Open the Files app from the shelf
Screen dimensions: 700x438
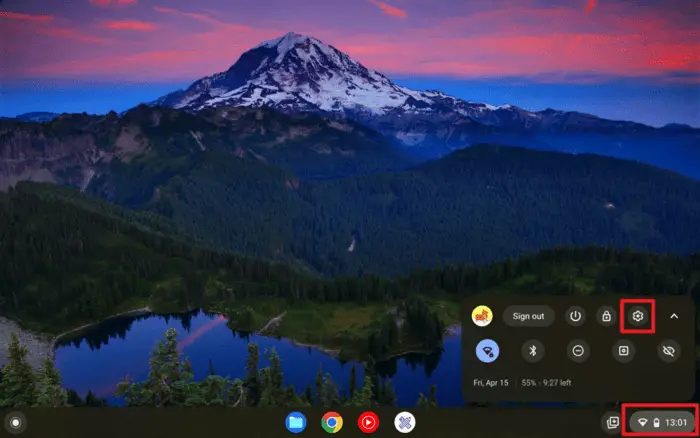pos(296,422)
